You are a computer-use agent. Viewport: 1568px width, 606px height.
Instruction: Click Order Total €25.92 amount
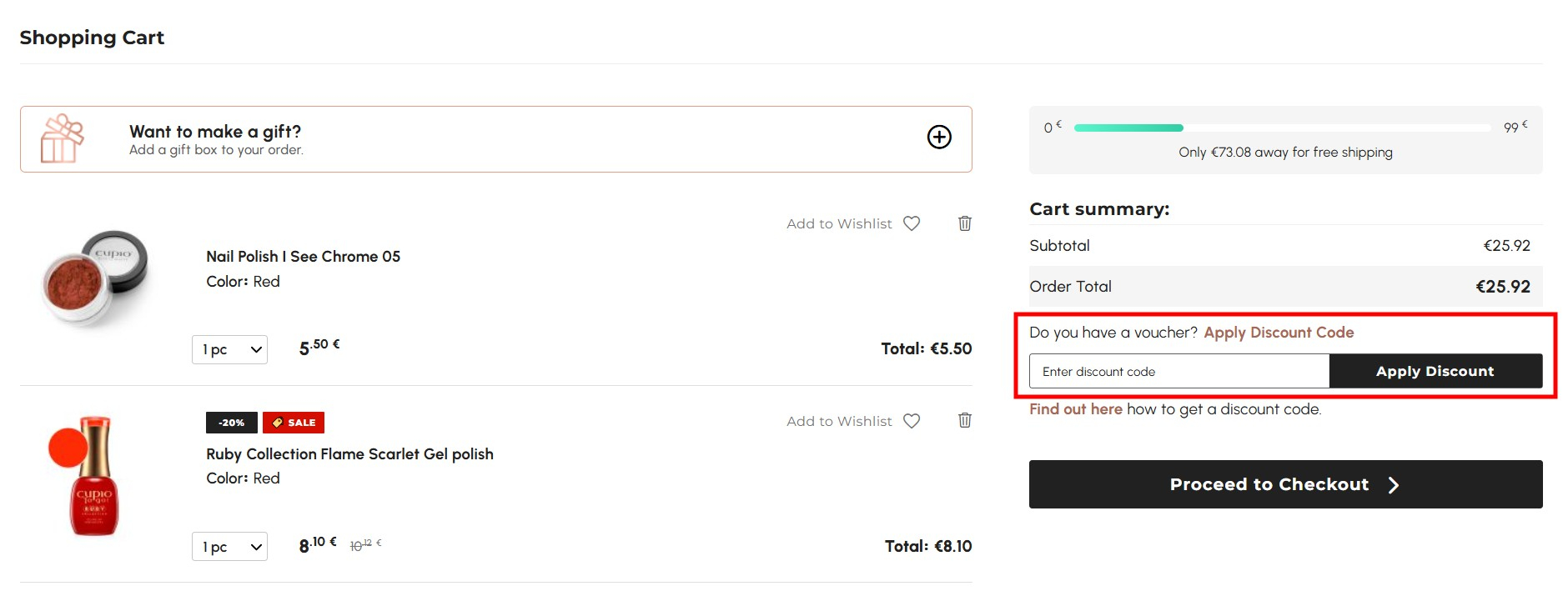click(1503, 287)
